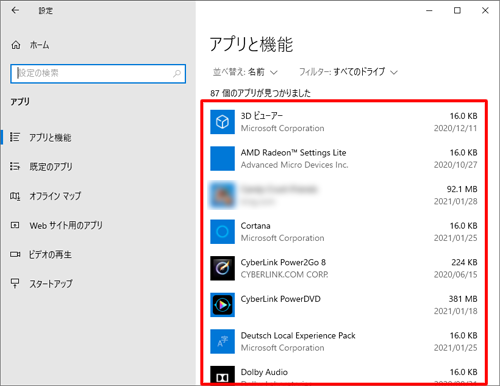Screen dimensions: 500x386
Task: Click the blurred app icon dated 2021/01/28
Action: pos(222,195)
